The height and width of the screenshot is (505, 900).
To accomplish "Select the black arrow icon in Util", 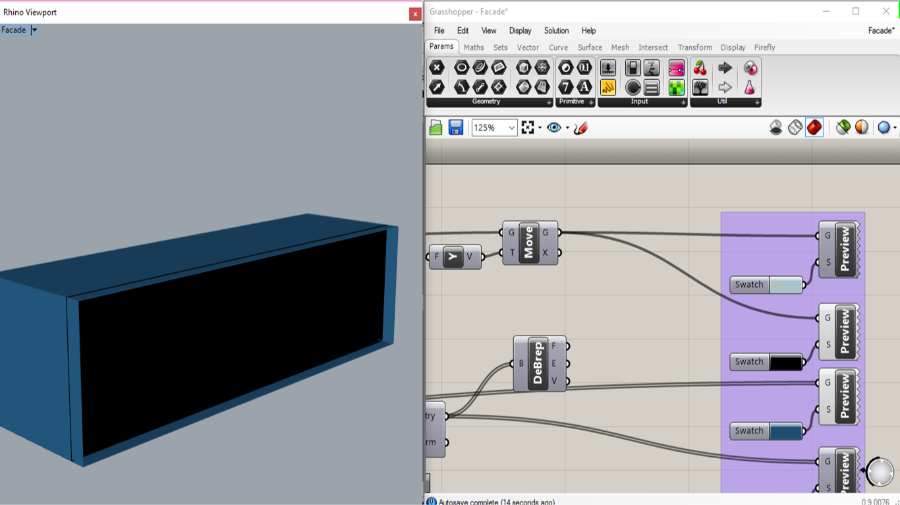I will pyautogui.click(x=725, y=68).
